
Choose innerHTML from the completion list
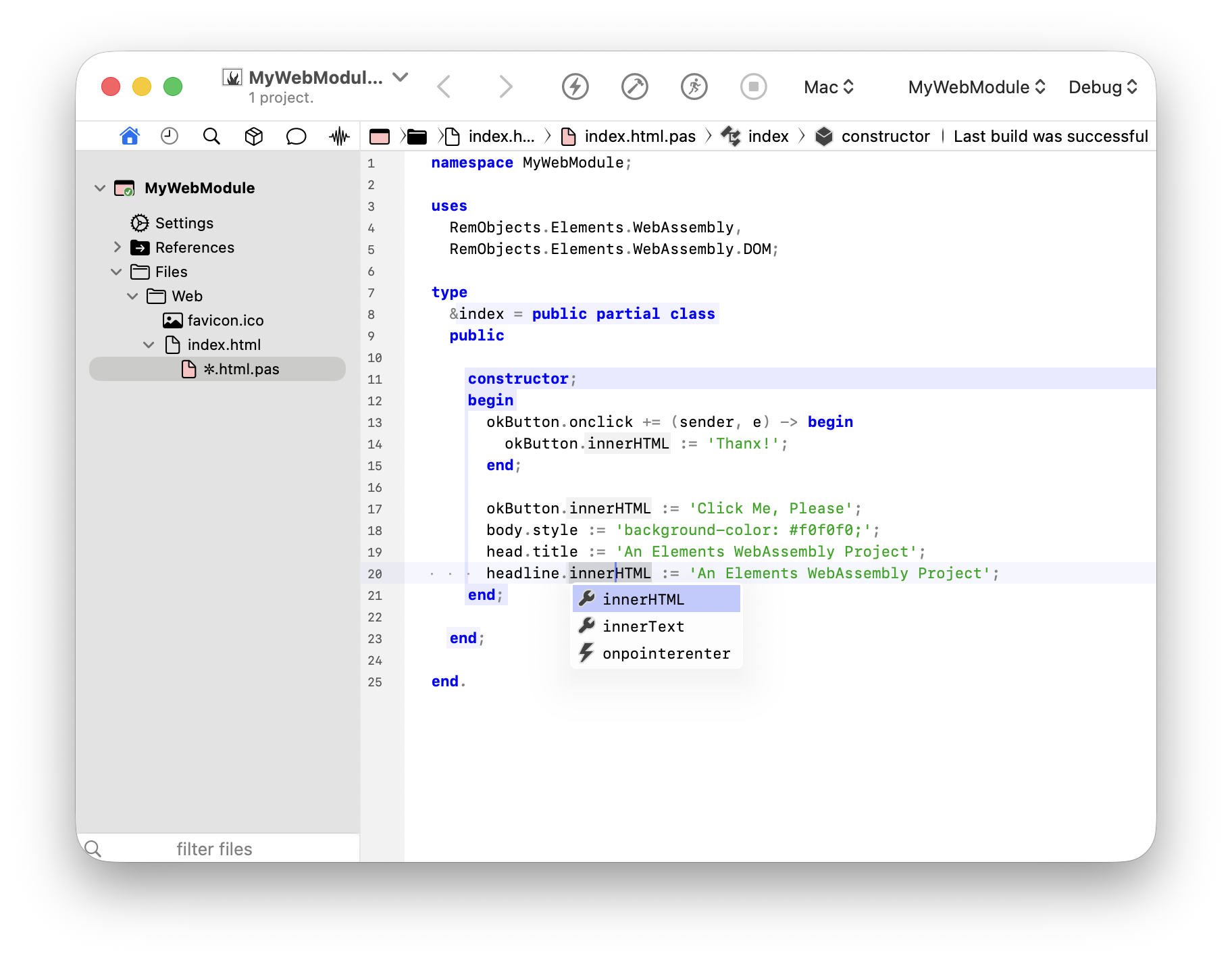coord(657,599)
